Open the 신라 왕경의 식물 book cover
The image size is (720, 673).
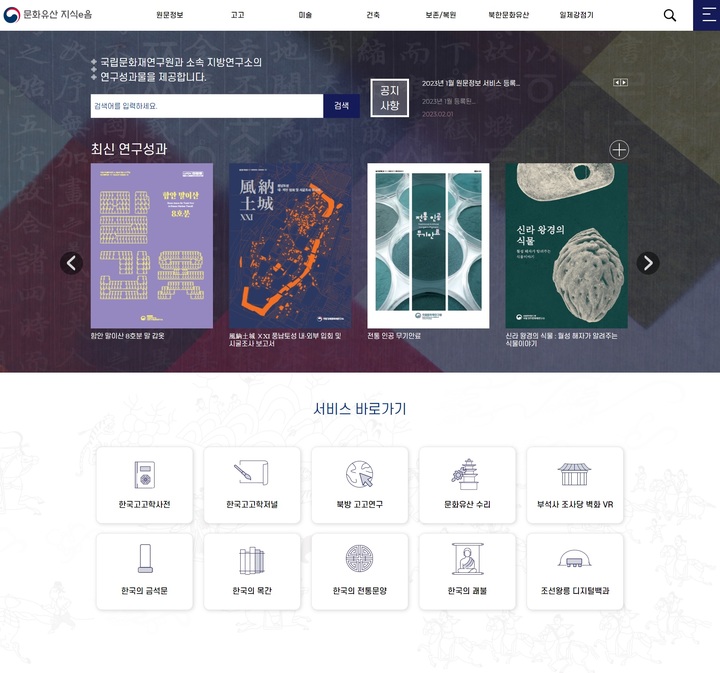click(x=566, y=246)
